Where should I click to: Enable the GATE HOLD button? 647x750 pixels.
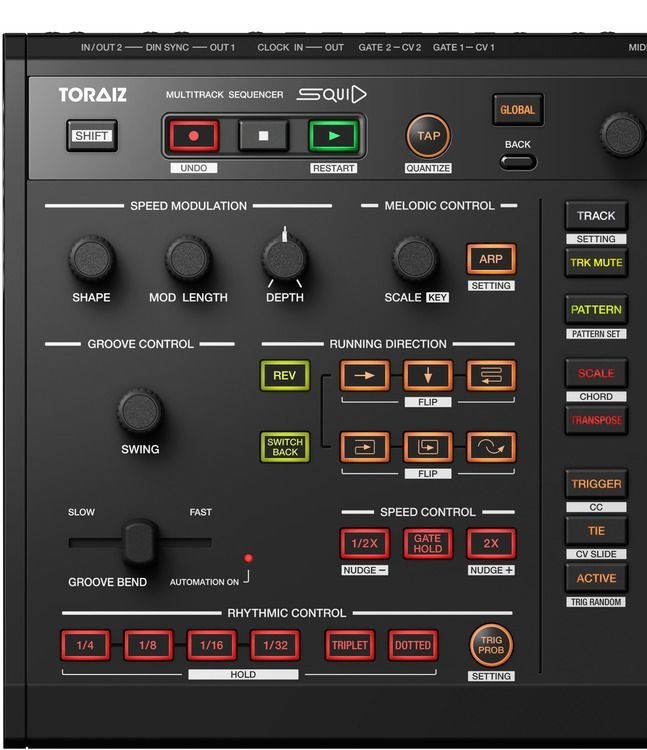coord(428,543)
